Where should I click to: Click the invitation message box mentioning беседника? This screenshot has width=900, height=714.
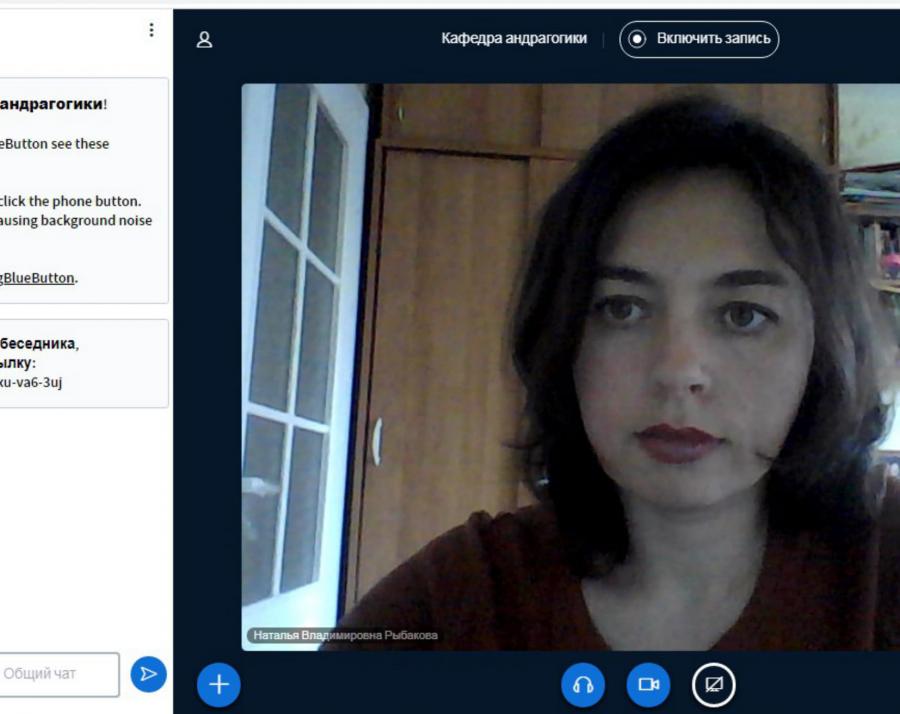[x=84, y=363]
